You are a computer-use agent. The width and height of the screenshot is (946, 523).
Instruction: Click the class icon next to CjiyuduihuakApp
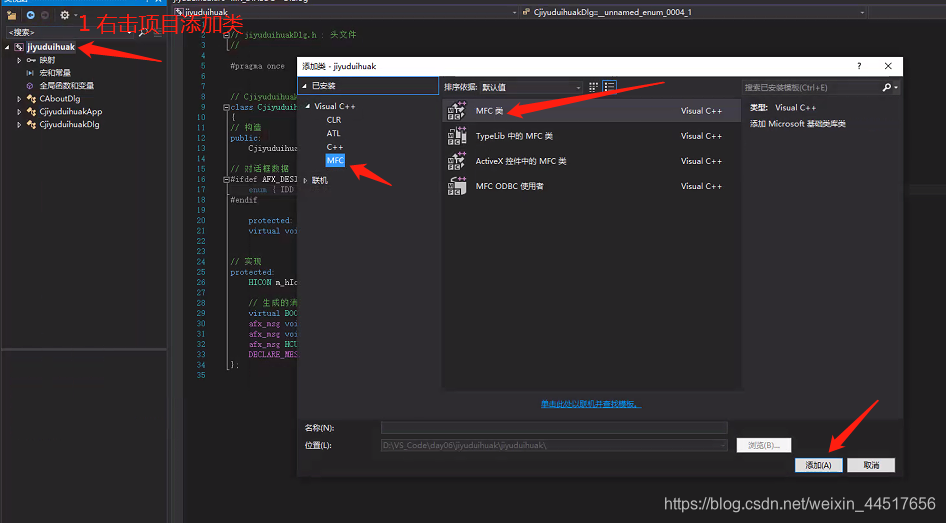tap(31, 112)
